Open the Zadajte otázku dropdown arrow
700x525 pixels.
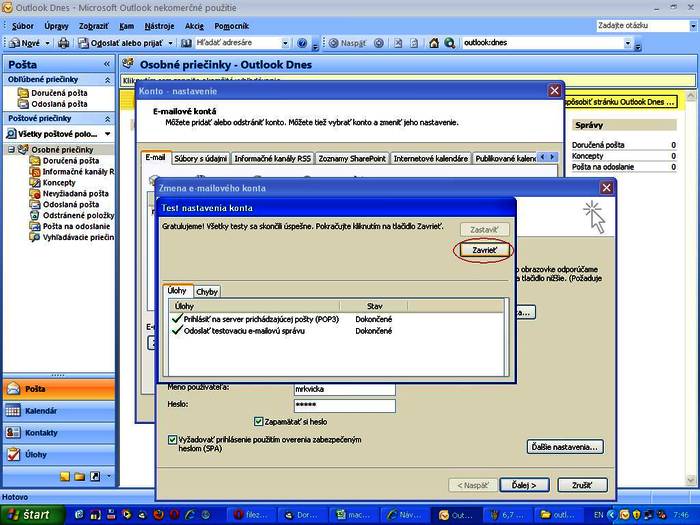click(x=693, y=26)
